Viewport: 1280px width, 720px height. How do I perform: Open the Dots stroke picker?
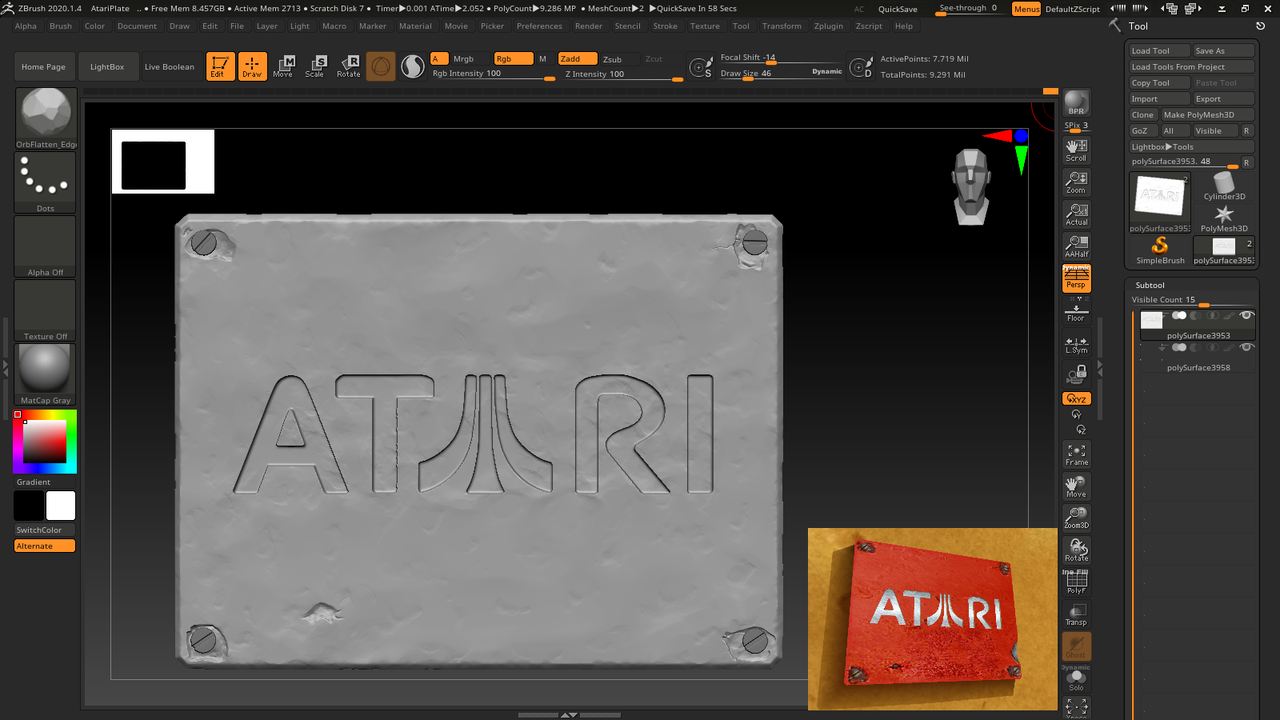pyautogui.click(x=45, y=183)
